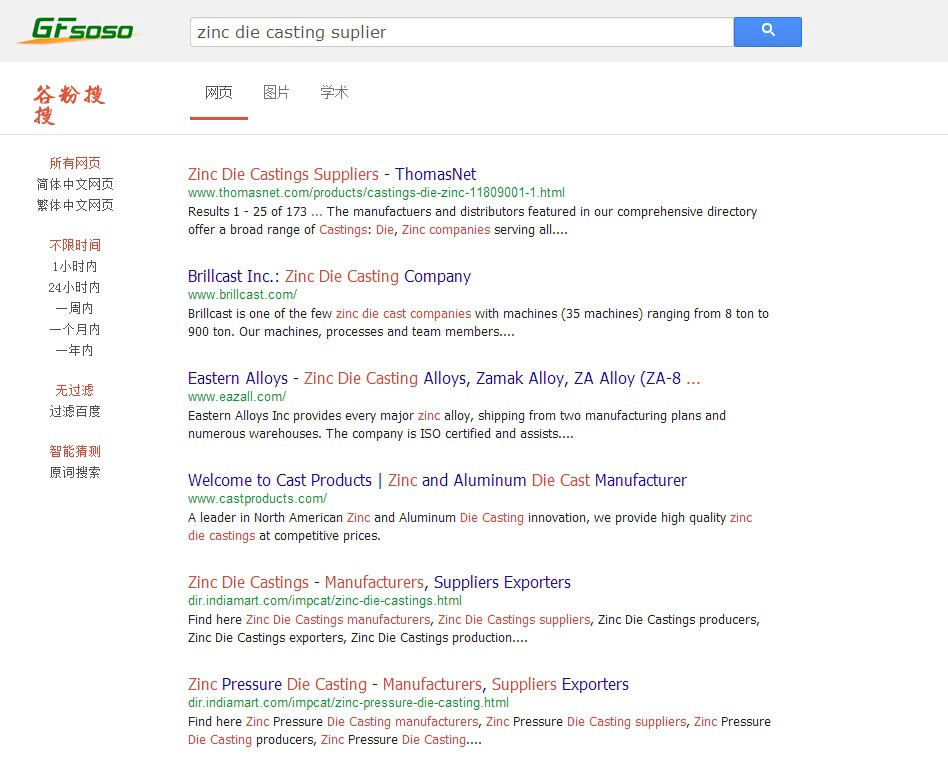Click the red 谷粉搜搜 brand logo

68,105
